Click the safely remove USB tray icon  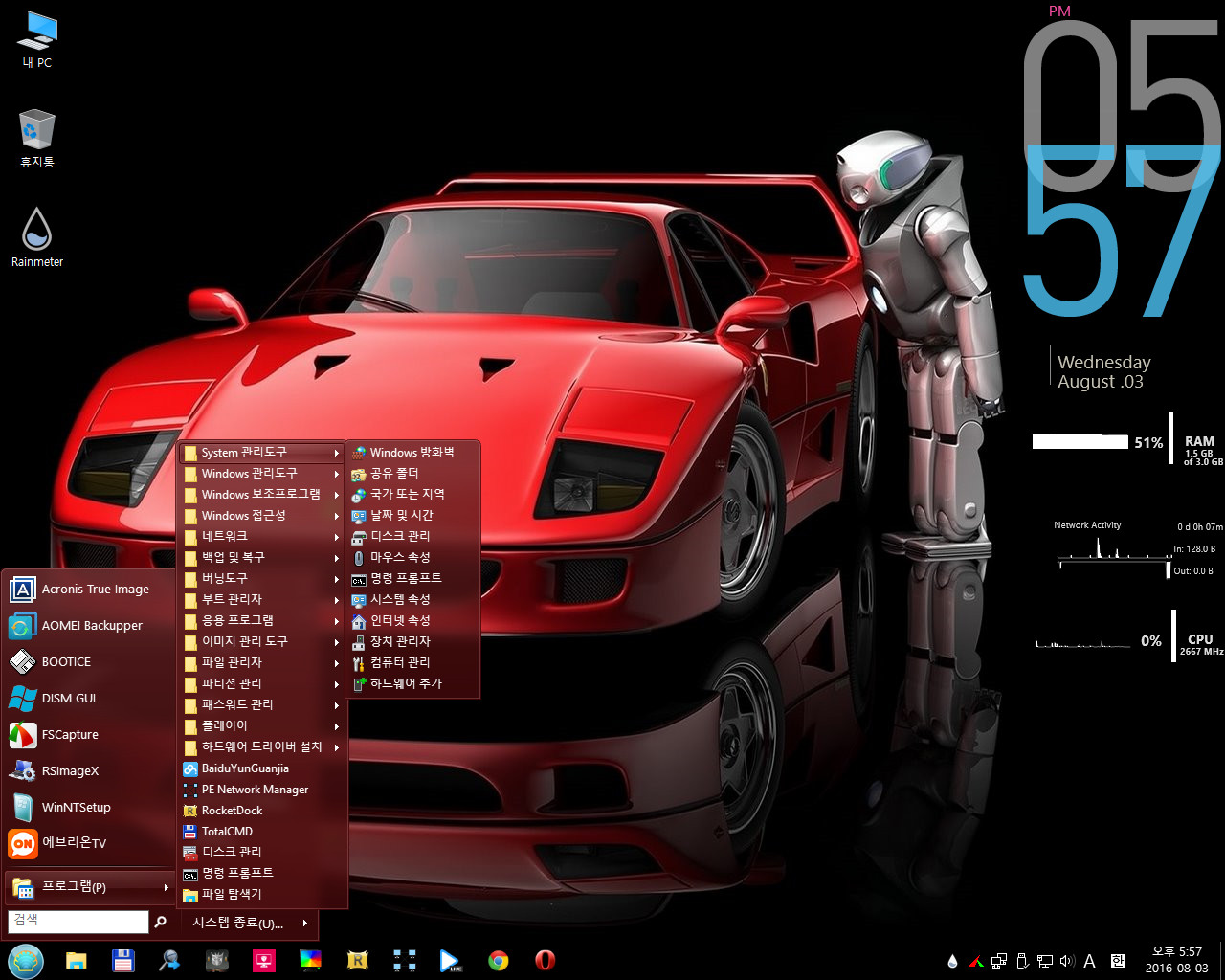[1022, 961]
